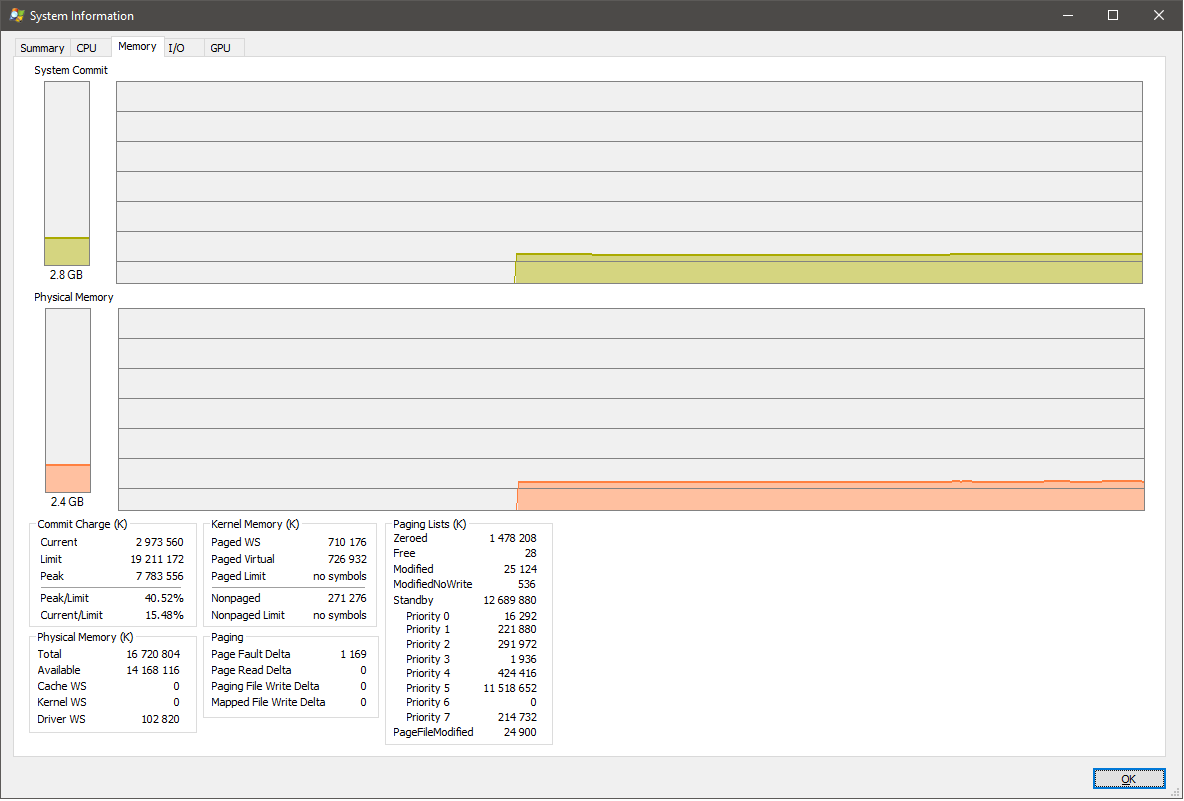Click Page Fault Delta value 1 169
The height and width of the screenshot is (801, 1184).
353,654
